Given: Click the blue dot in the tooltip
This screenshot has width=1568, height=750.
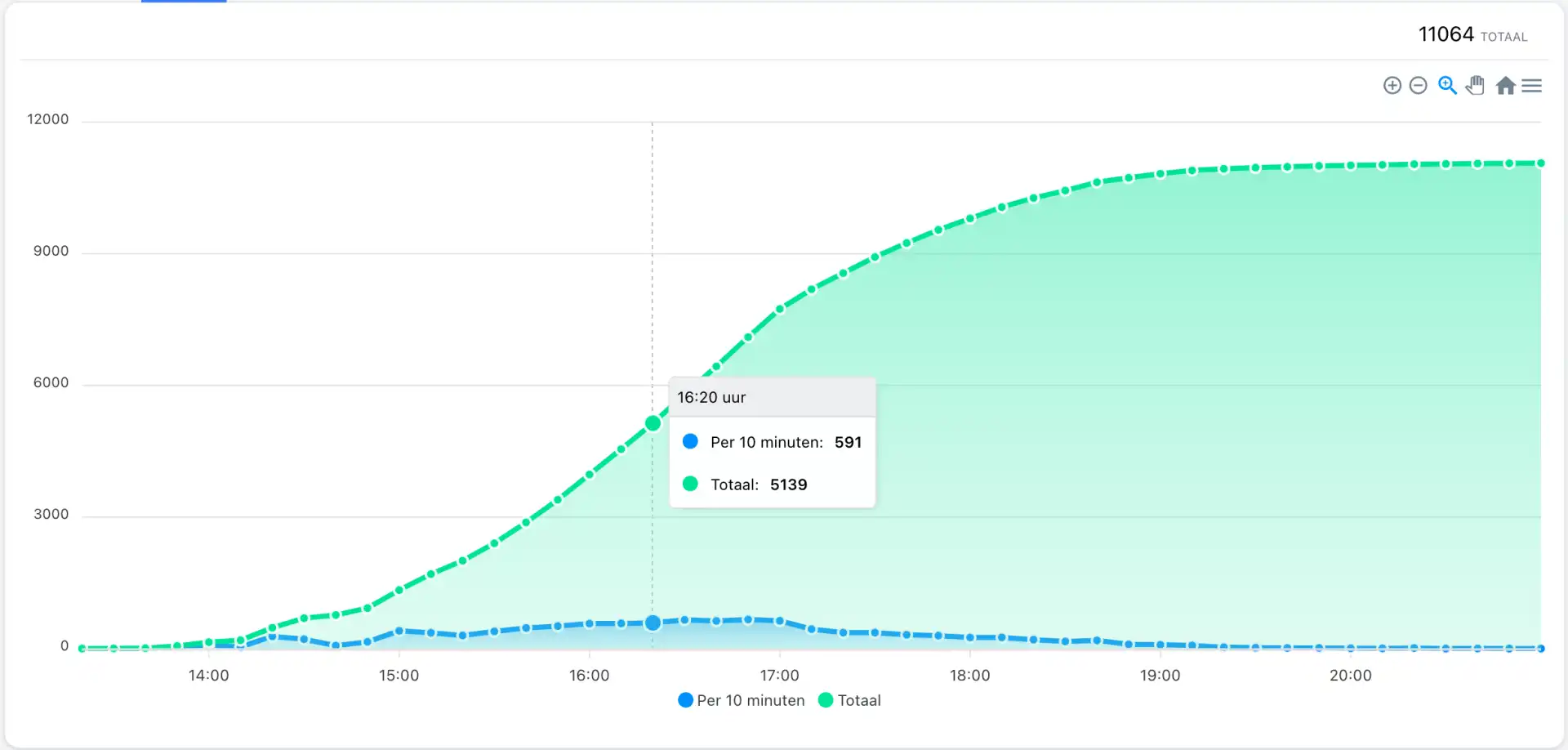Looking at the screenshot, I should (690, 441).
